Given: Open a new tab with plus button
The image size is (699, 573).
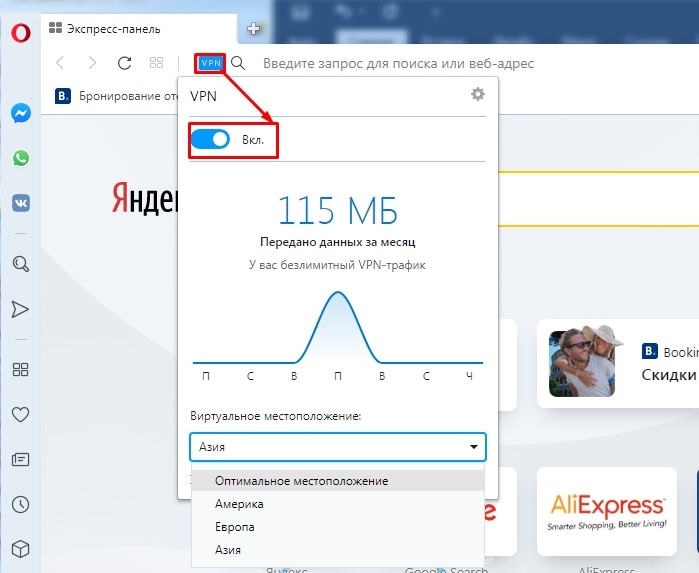Looking at the screenshot, I should pyautogui.click(x=254, y=29).
